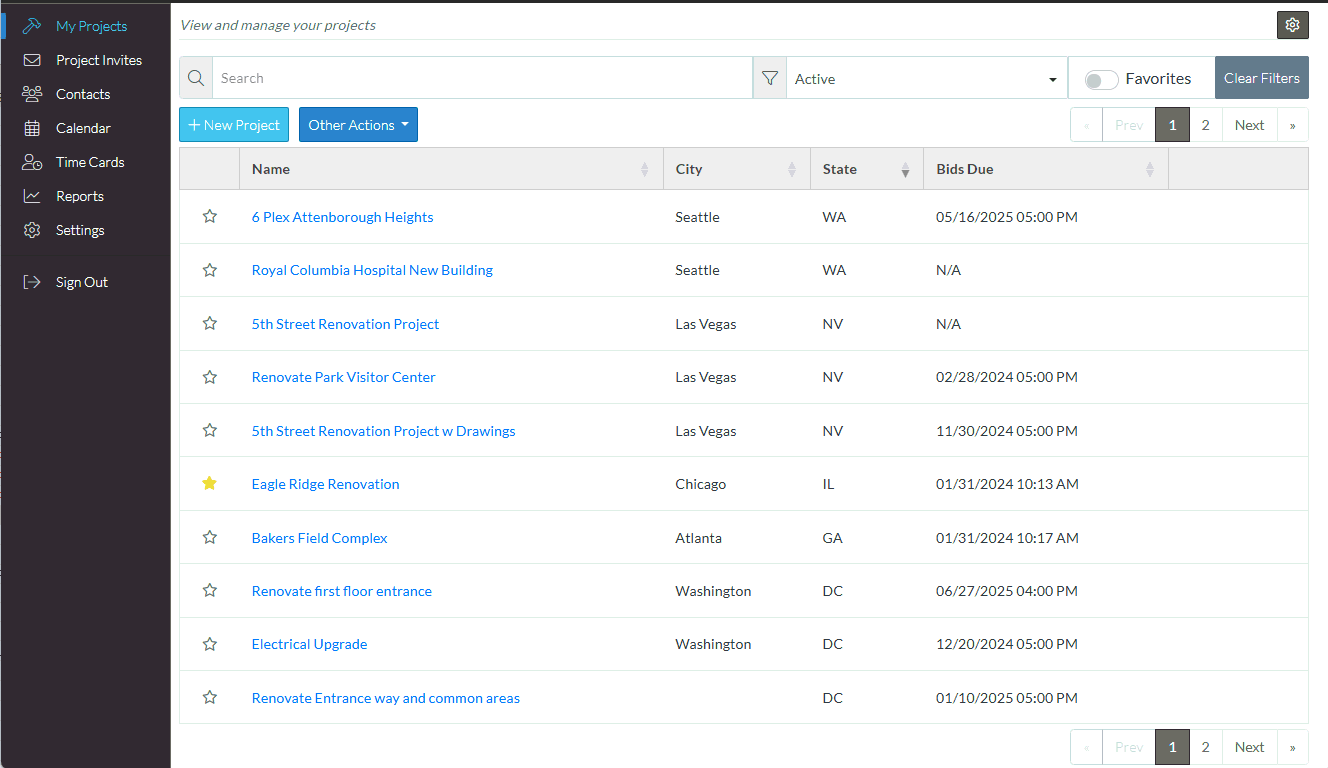The height and width of the screenshot is (768, 1328).
Task: Click the My Projects hammer icon
Action: coord(32,26)
